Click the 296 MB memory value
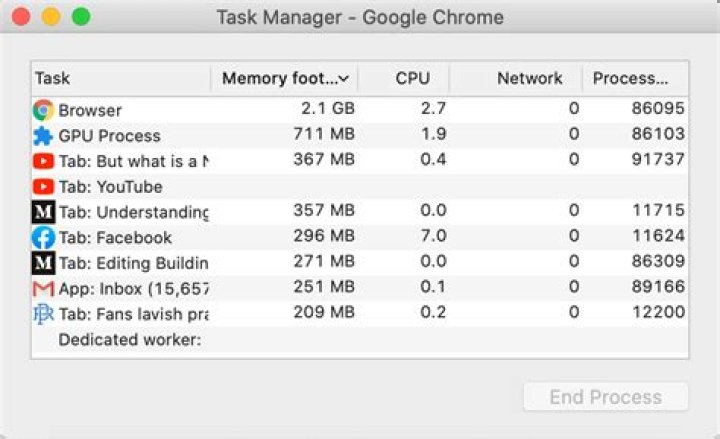This screenshot has height=439, width=720. pyautogui.click(x=324, y=236)
